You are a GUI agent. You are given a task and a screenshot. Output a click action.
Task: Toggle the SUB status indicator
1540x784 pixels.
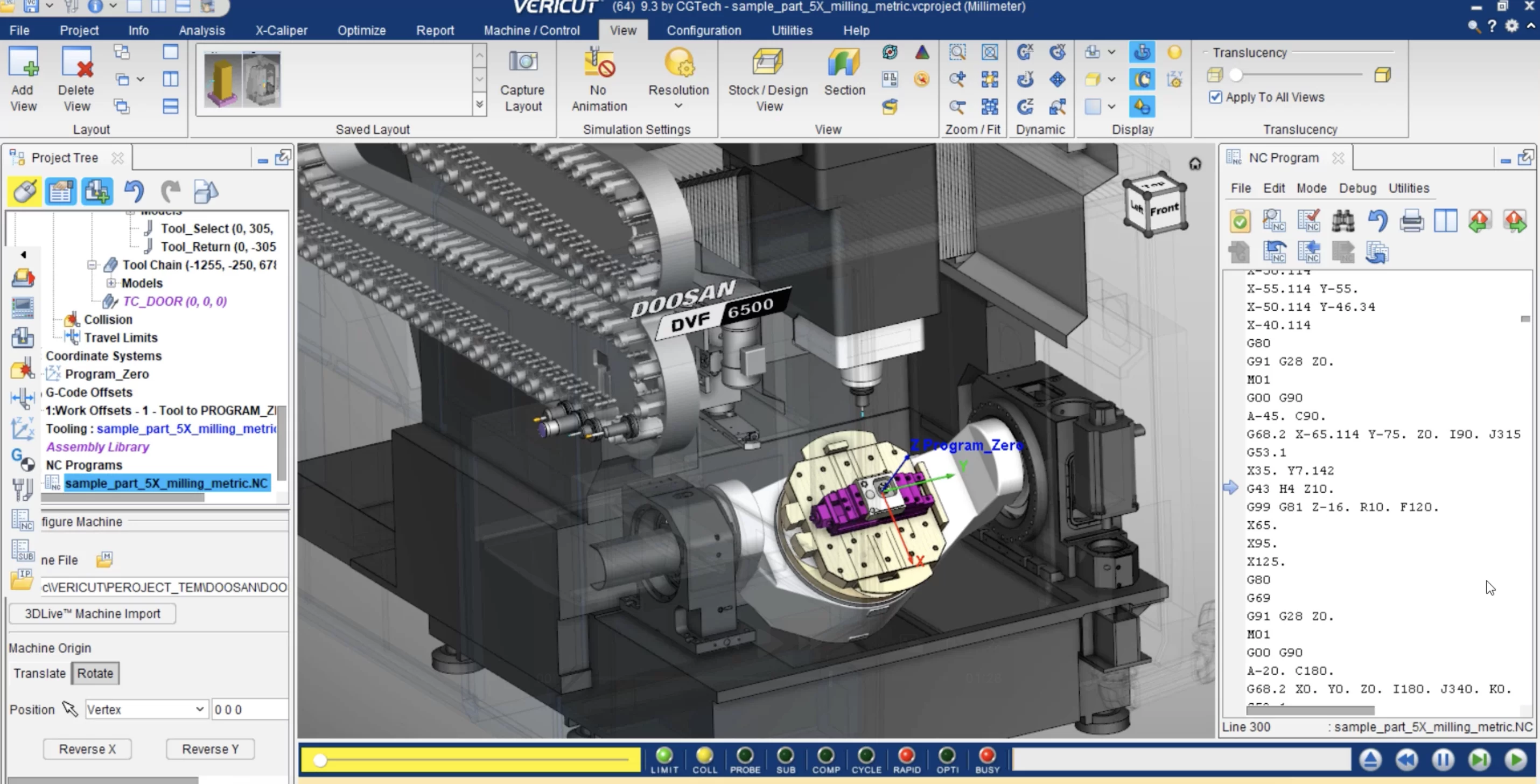786,760
